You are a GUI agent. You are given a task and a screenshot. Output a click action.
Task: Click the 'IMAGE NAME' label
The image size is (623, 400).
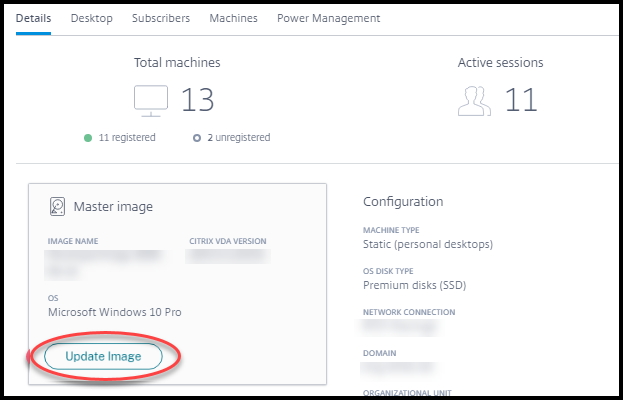pyautogui.click(x=73, y=241)
